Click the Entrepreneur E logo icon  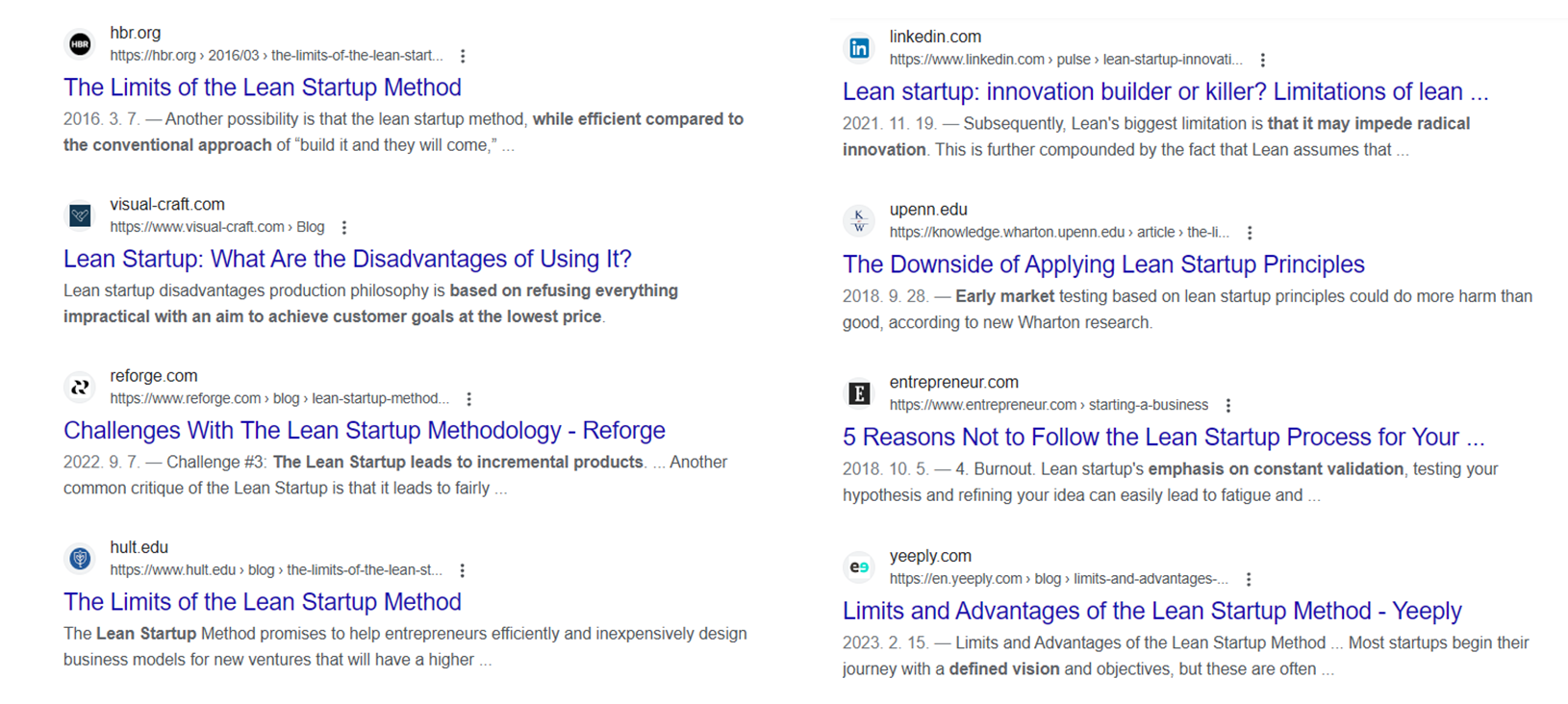[859, 393]
